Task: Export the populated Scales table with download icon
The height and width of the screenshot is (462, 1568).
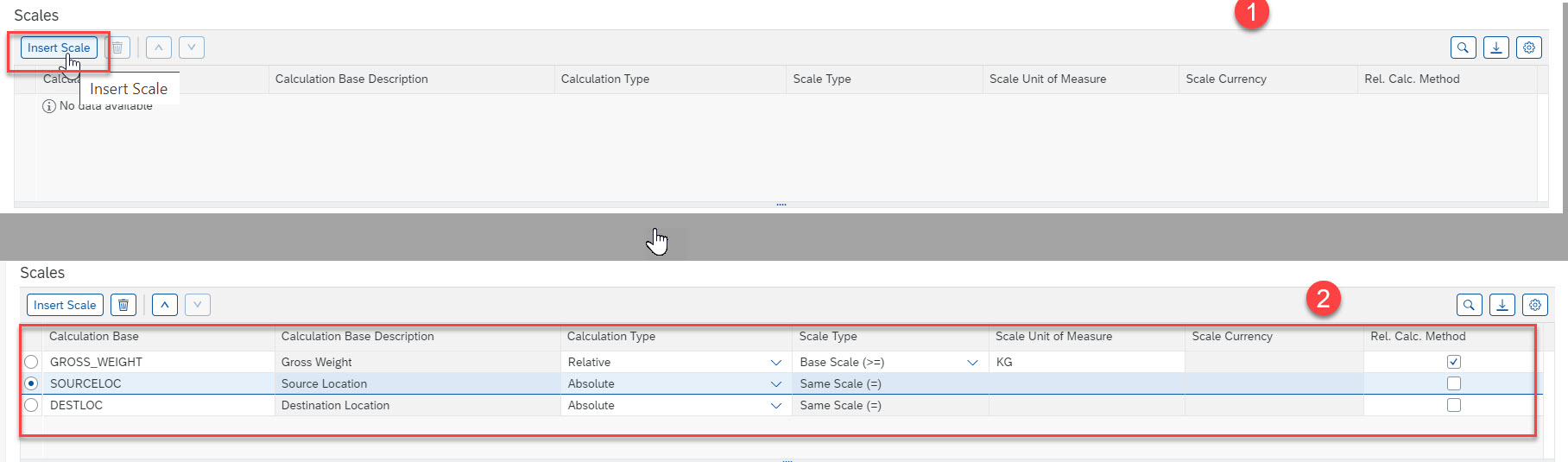Action: coord(1502,305)
